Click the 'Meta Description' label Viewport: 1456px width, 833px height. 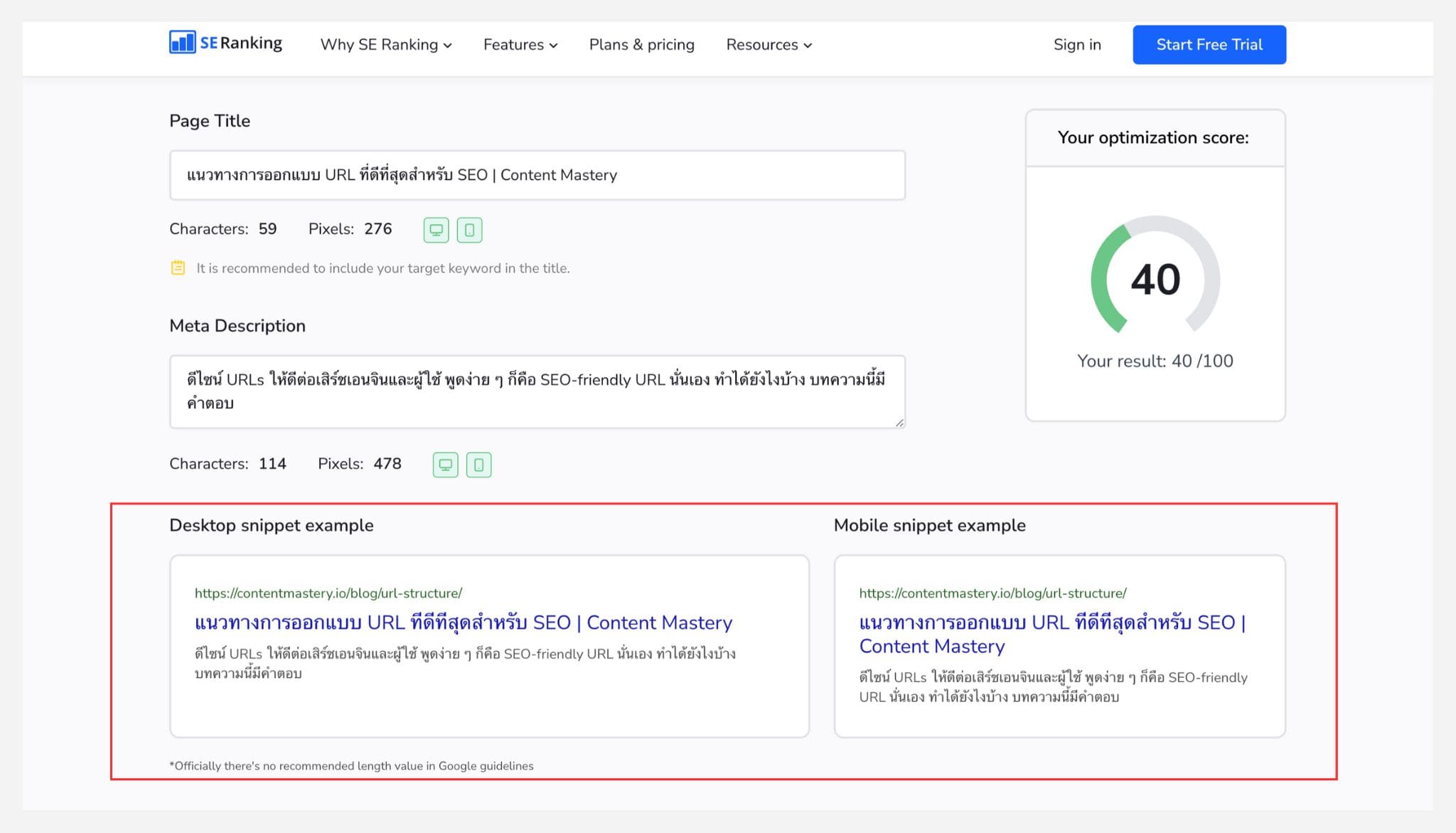[x=237, y=326]
